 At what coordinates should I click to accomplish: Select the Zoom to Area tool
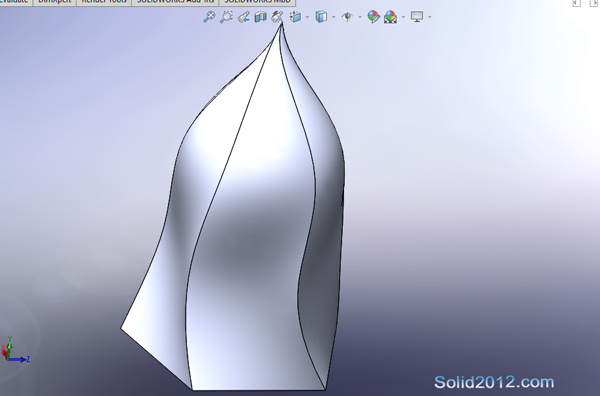tap(227, 17)
